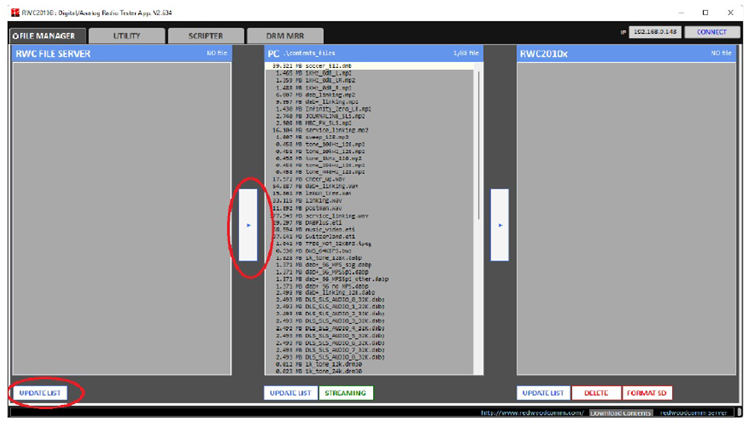Select the sweep_128.mp3 file
Screen dimensions: 750x426
click(x=369, y=137)
